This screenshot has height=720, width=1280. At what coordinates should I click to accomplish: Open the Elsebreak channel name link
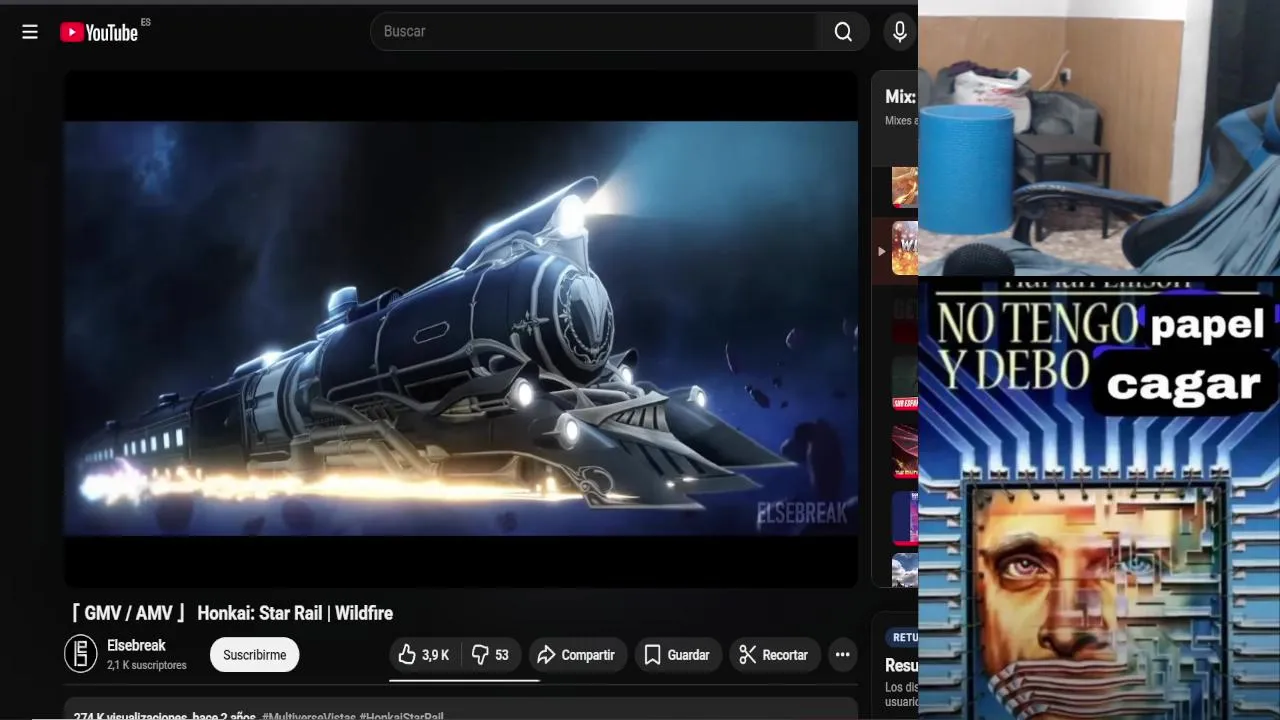[136, 646]
